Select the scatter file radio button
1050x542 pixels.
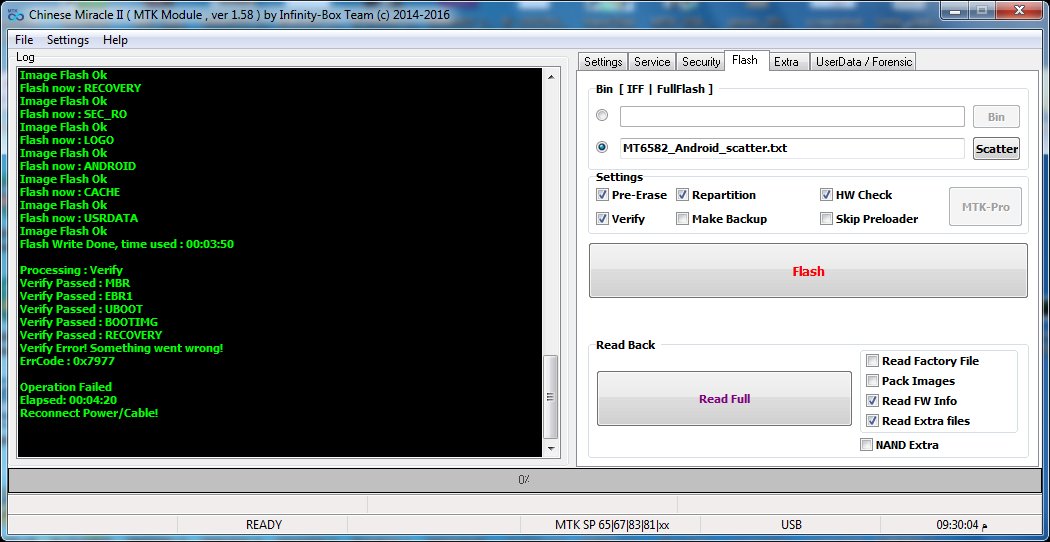[602, 147]
